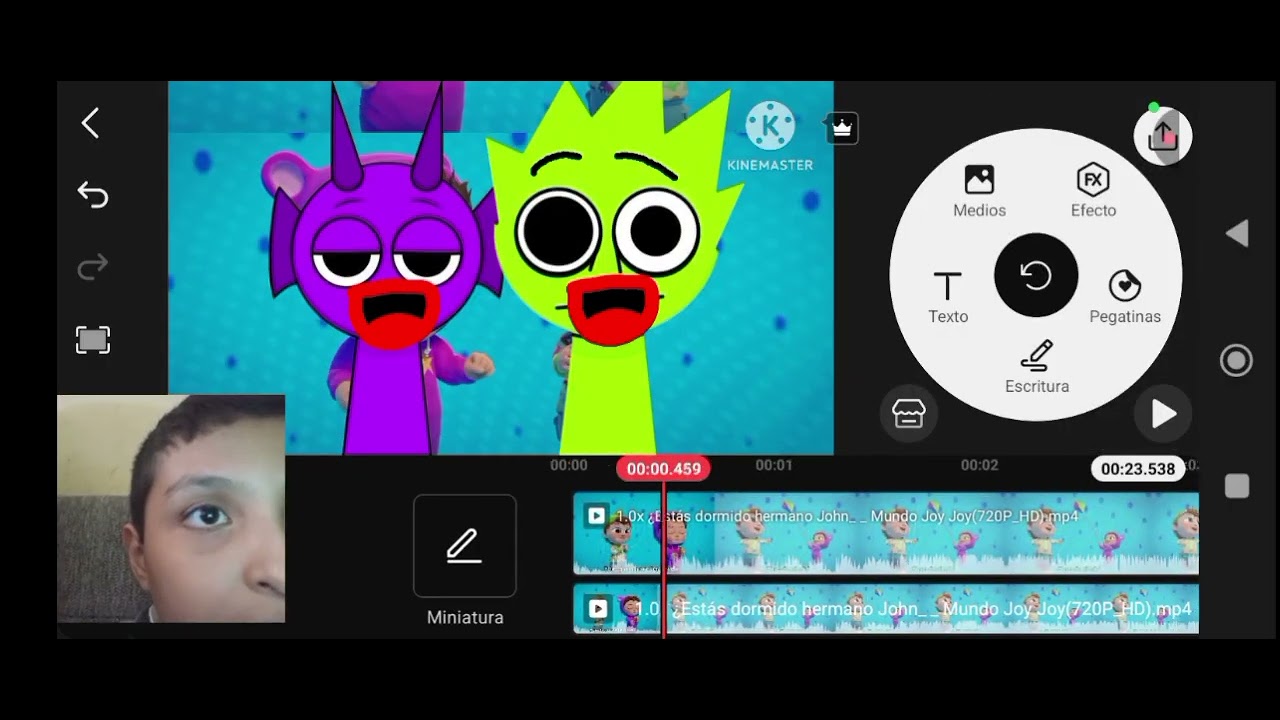
Task: Select the Escritura handwriting tool
Action: (1037, 367)
